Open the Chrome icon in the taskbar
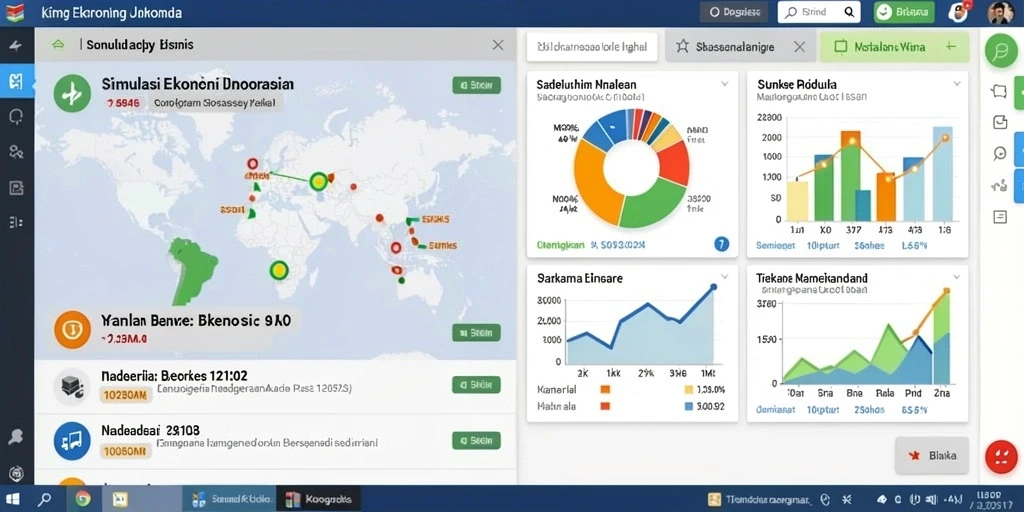Viewport: 1024px width, 512px height. tap(82, 500)
